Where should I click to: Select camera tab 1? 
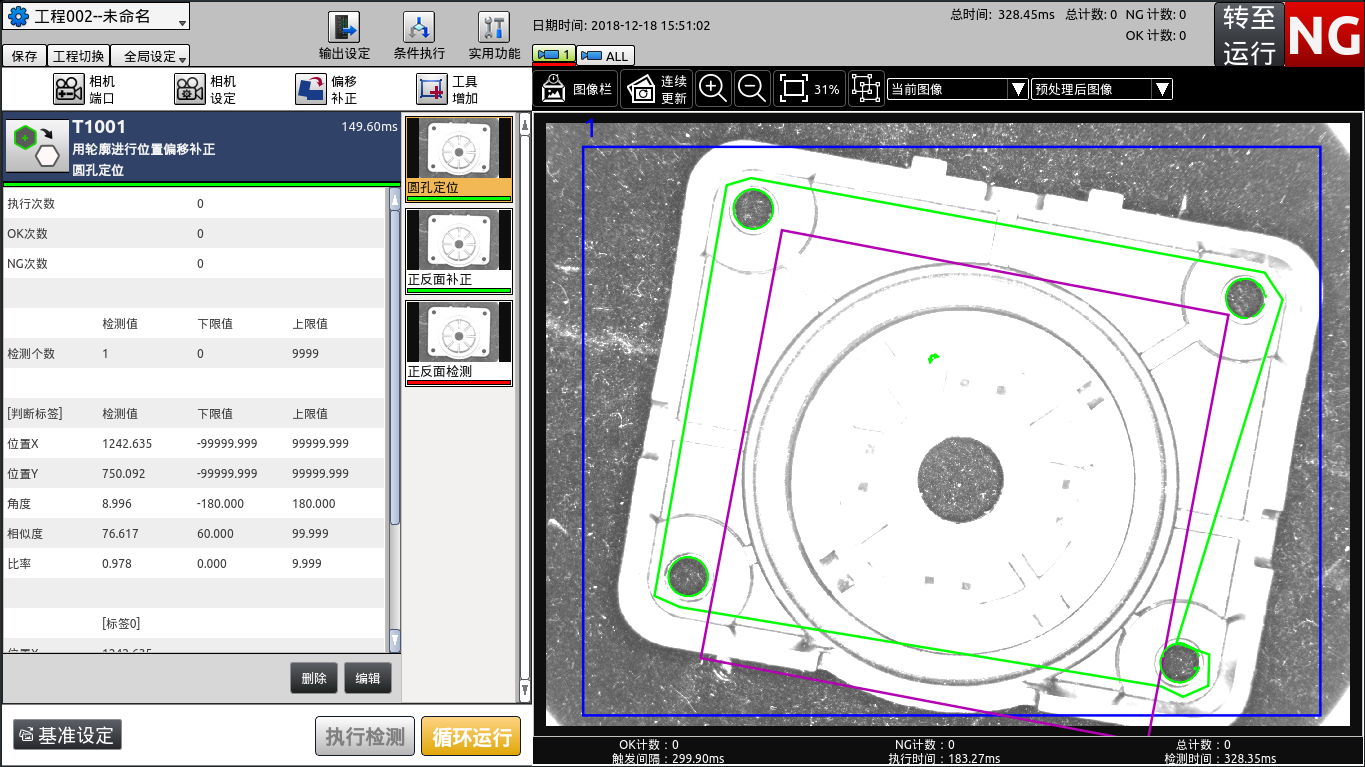click(554, 55)
